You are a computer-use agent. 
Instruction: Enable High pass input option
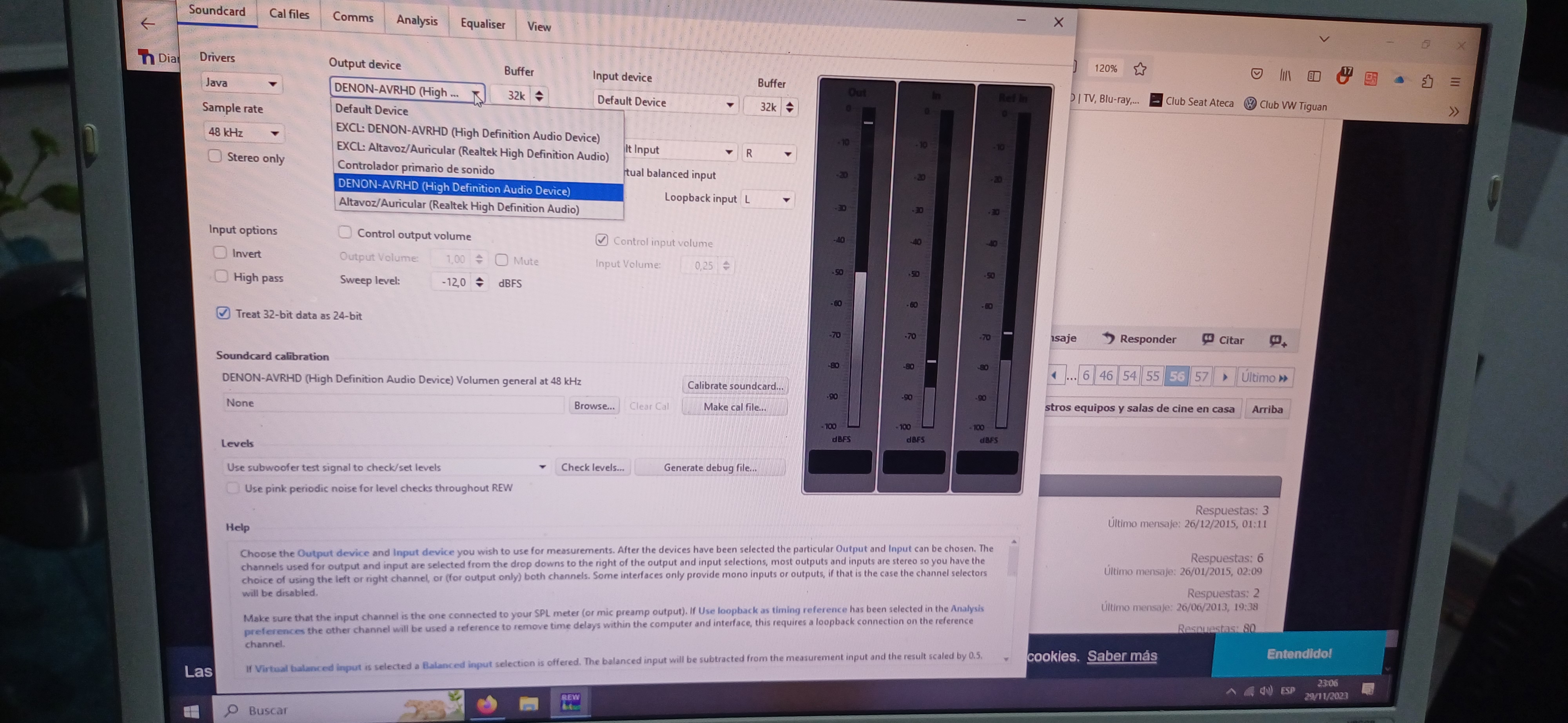tap(221, 276)
